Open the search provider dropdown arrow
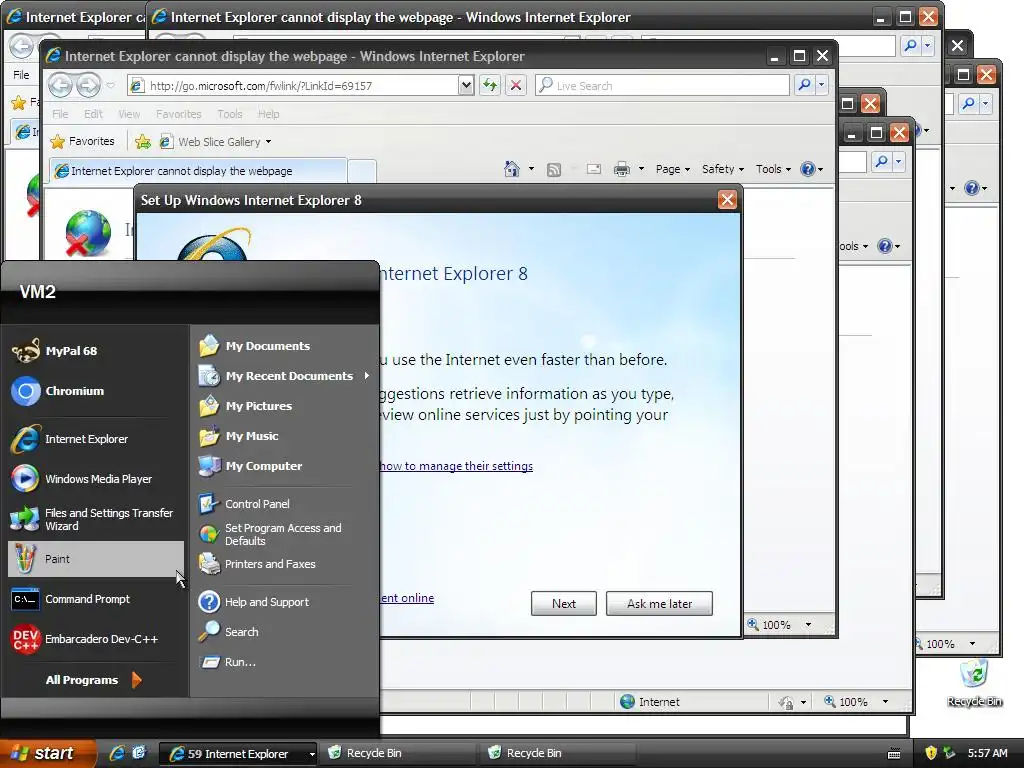This screenshot has height=768, width=1024. click(822, 85)
